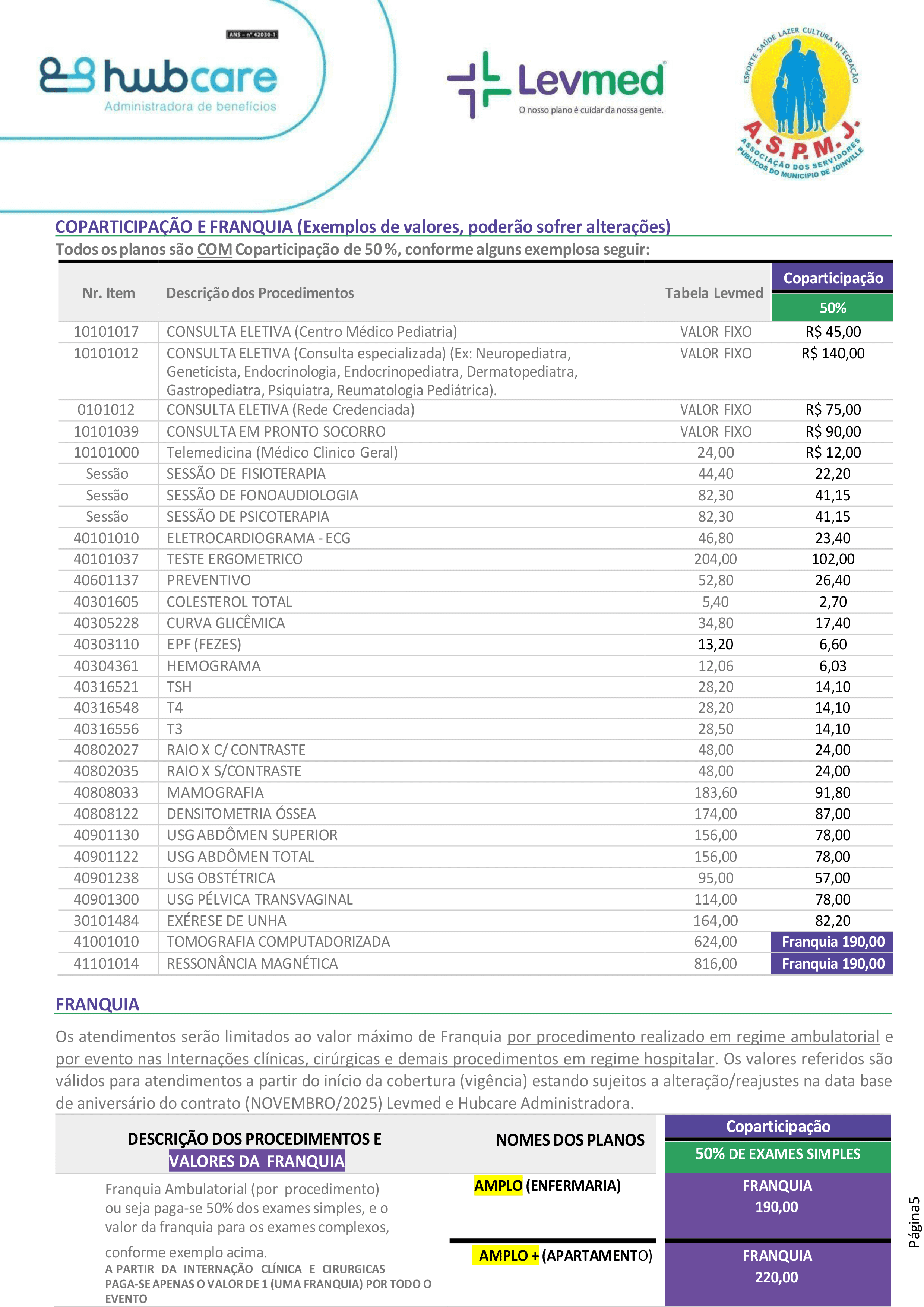Viewport: 924px width, 1307px height.
Task: Select 'USG OBSTÉTRICA' description
Action: point(221,878)
